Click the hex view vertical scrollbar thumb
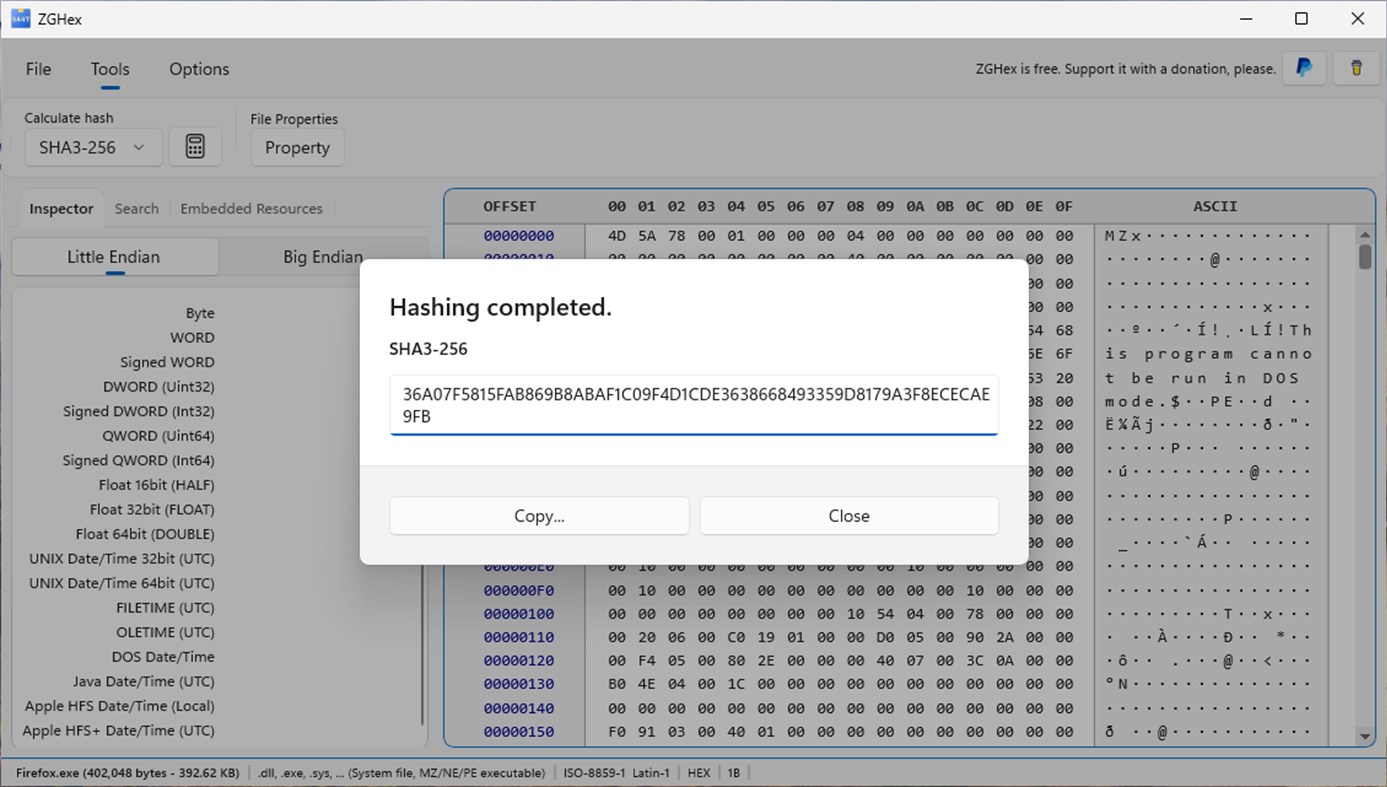Image resolution: width=1387 pixels, height=787 pixels. click(x=1365, y=256)
